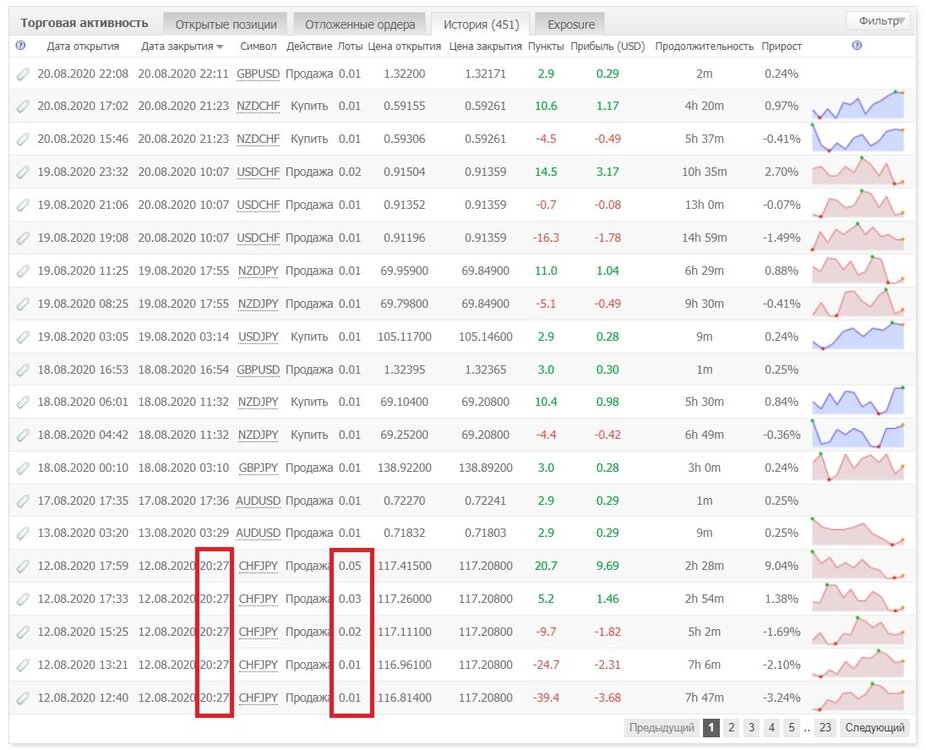Click the tag icon of the NZDJPY 18.08.2020 04:42 trade
Viewport: 926px width, 750px height.
(x=22, y=435)
